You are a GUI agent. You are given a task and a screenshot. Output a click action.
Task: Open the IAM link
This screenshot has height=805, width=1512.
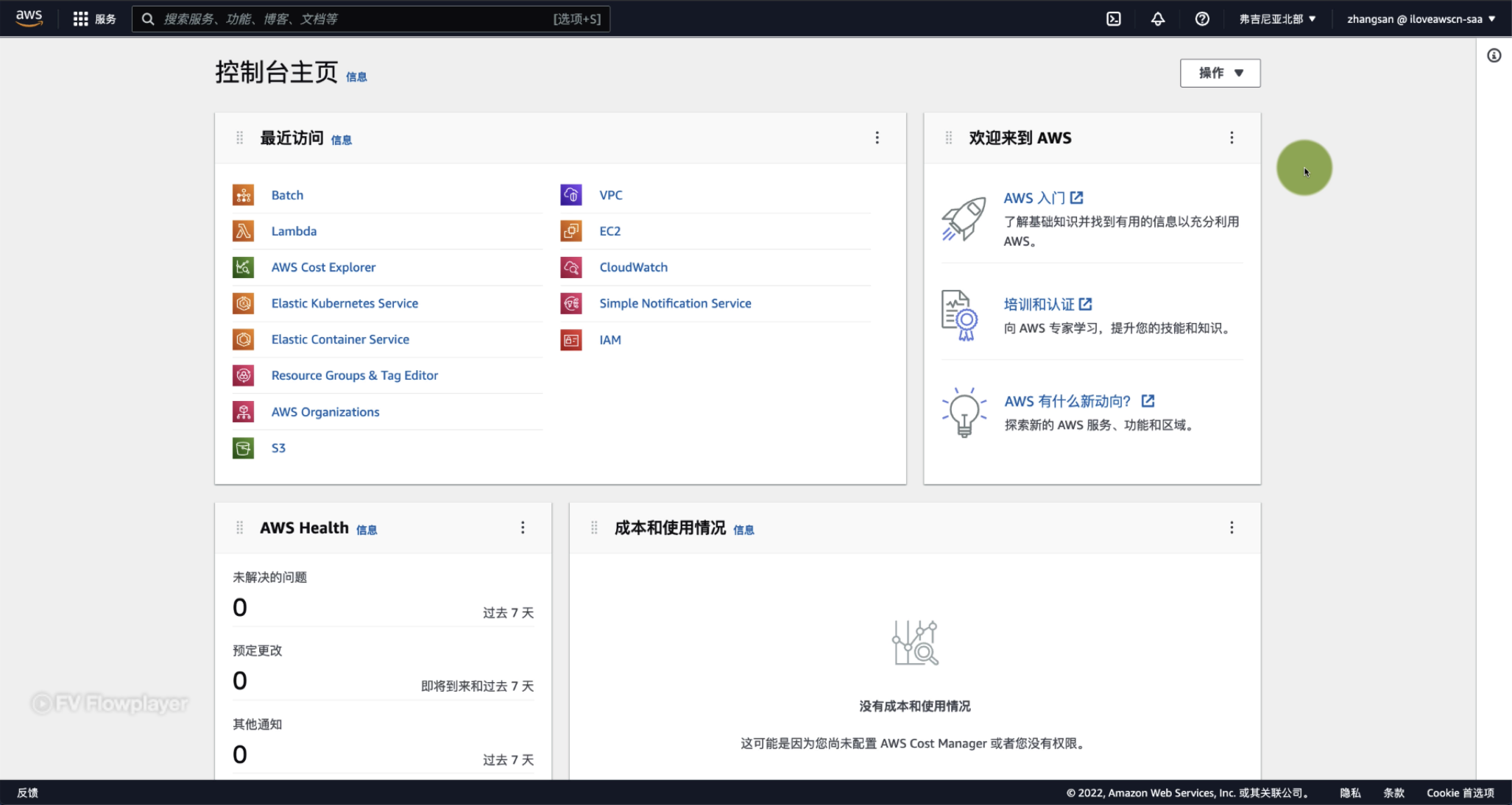(x=610, y=340)
